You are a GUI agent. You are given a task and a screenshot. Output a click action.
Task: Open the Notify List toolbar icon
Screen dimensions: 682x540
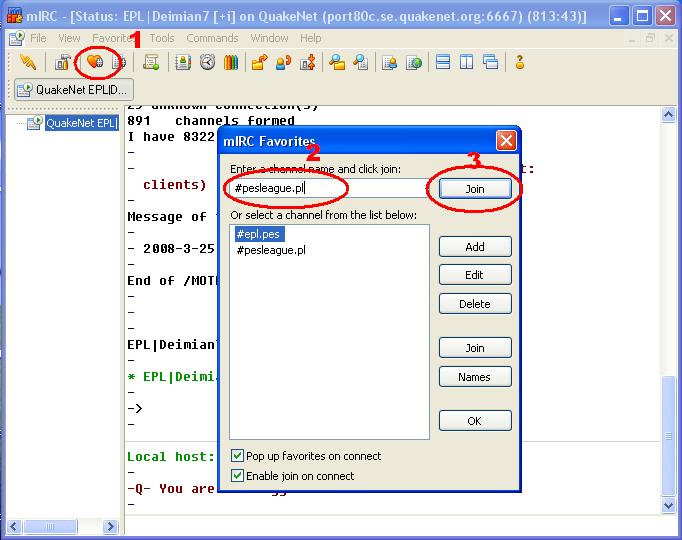coord(389,63)
